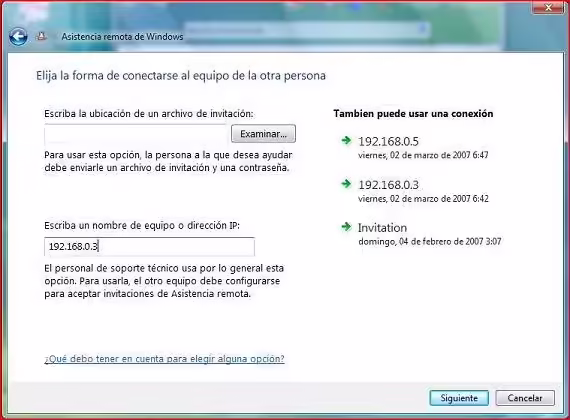Click the green arrow beside 192.168.0.5
Screen dimensions: 570x420
[346, 140]
